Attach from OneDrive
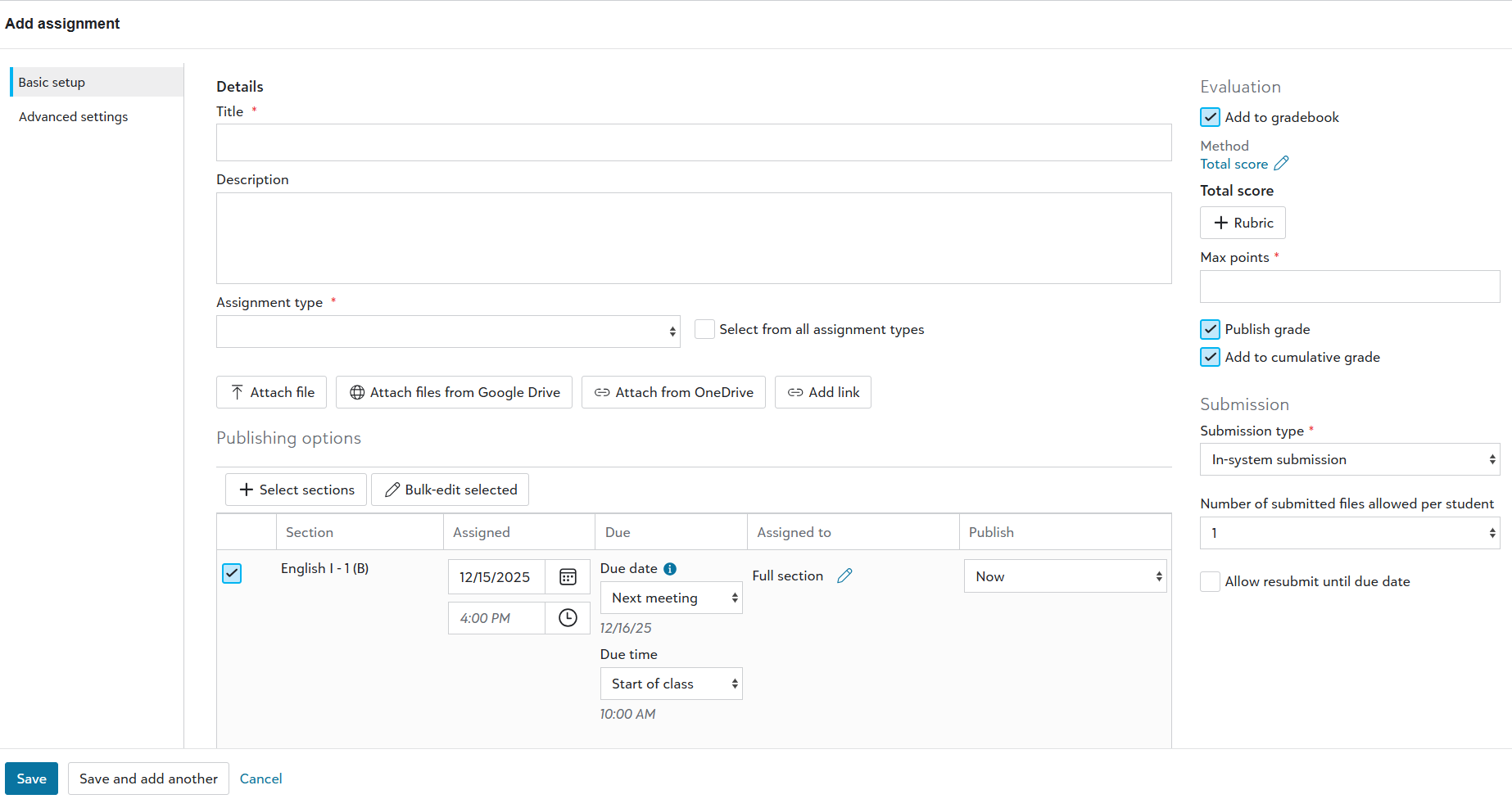The width and height of the screenshot is (1512, 808). tap(673, 392)
